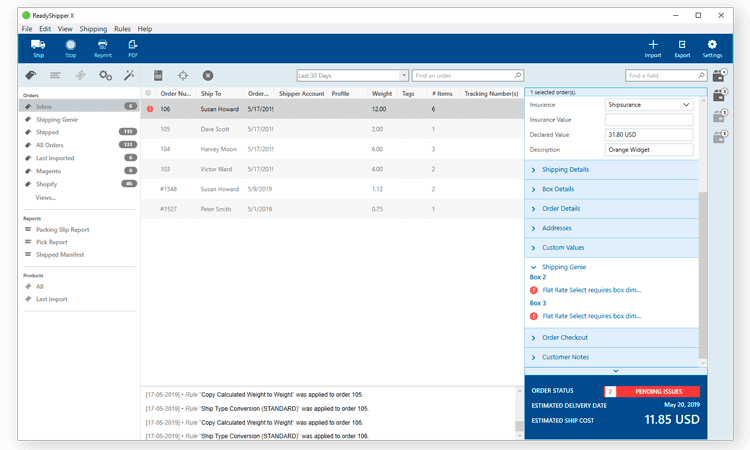Viewport: 750px width, 450px height.
Task: Click the Description field Orange Widget
Action: point(649,150)
